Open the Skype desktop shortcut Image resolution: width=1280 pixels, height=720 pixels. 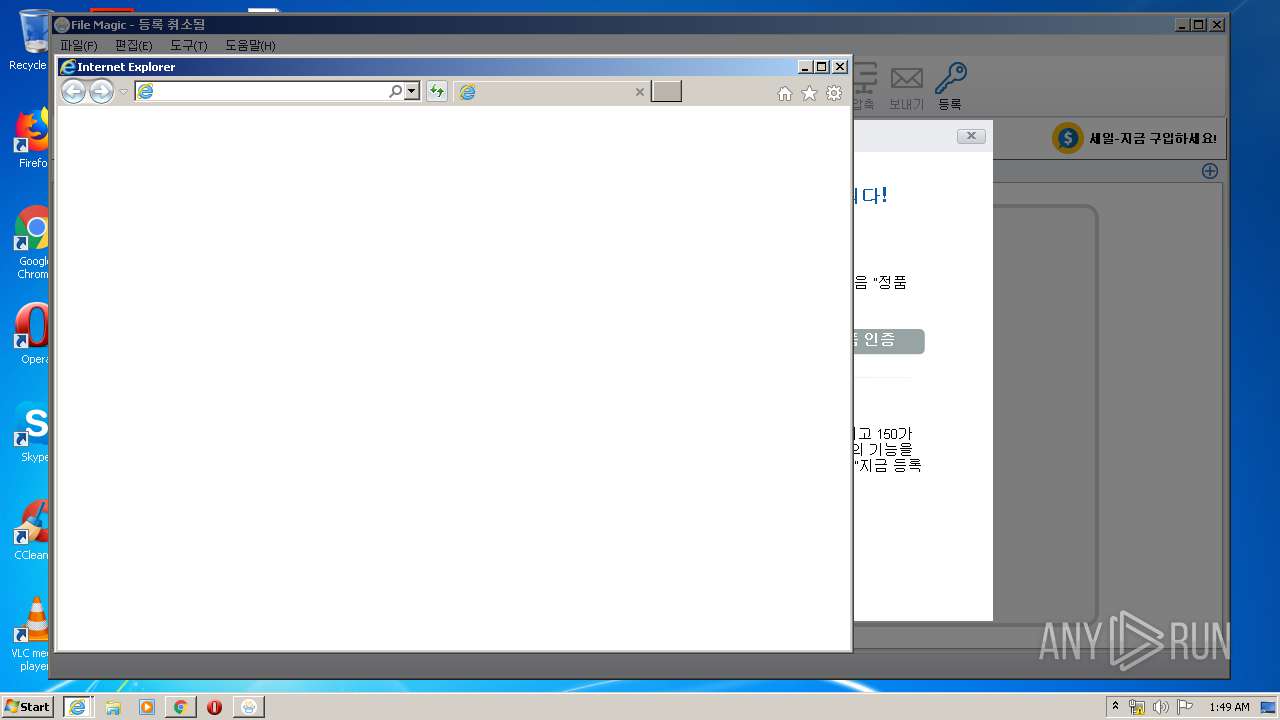point(34,432)
